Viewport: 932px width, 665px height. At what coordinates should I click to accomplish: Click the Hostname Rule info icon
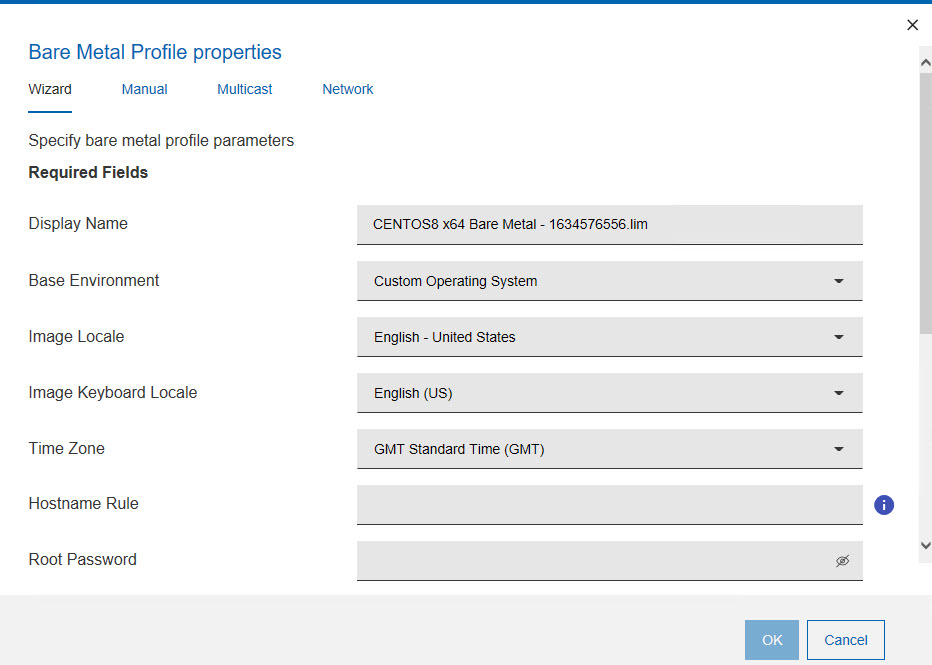coord(884,505)
